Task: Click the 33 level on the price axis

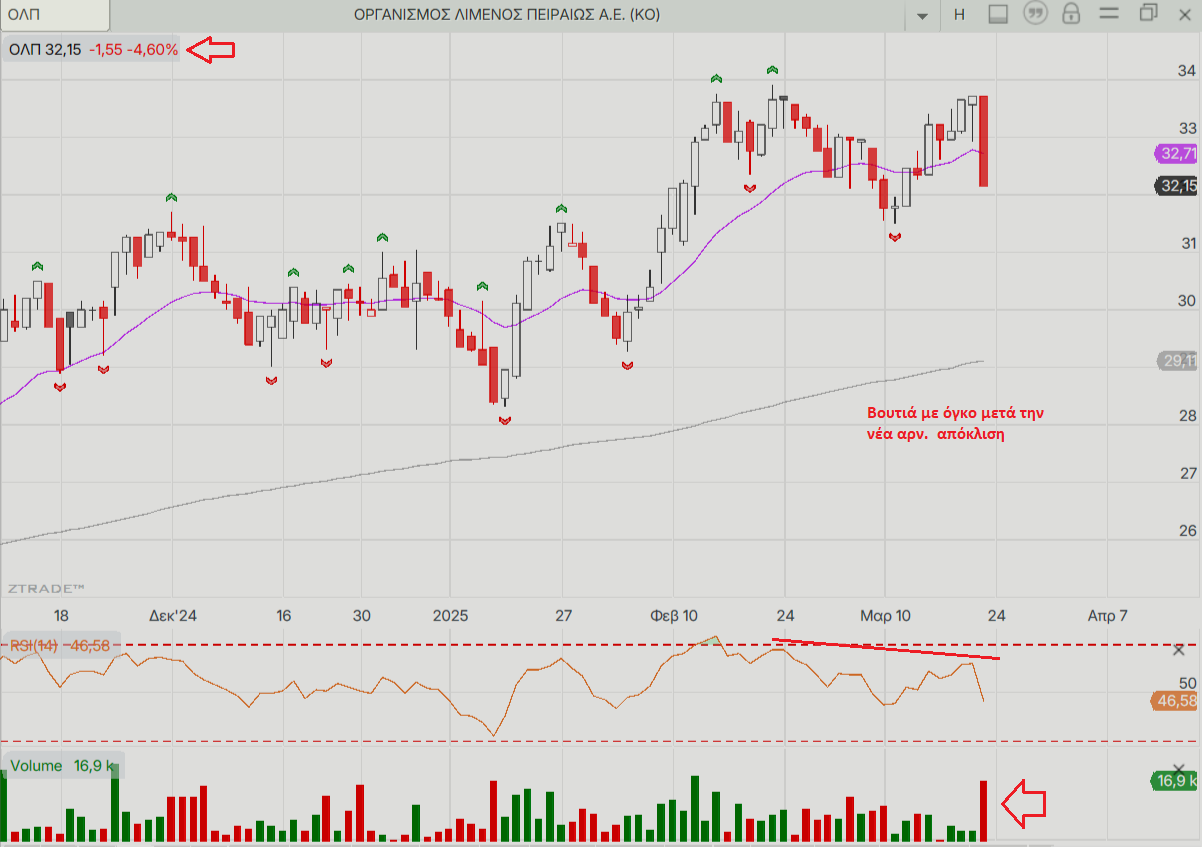Action: (x=1187, y=128)
